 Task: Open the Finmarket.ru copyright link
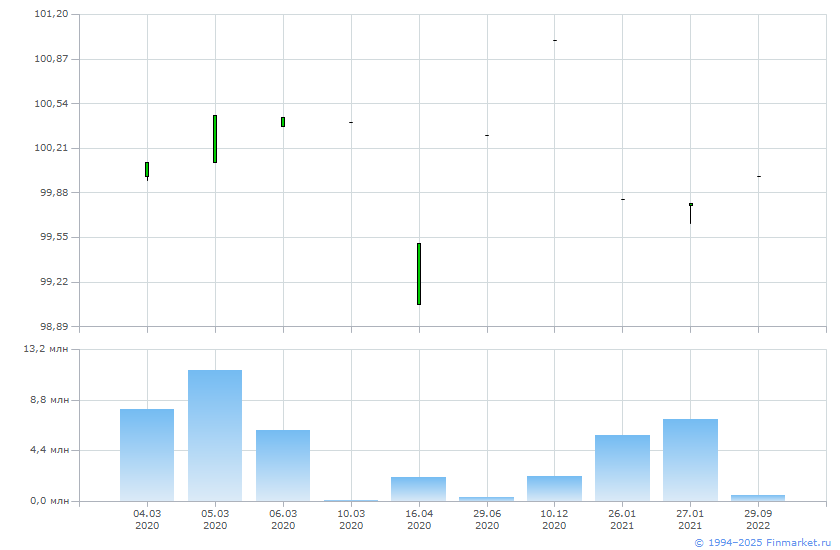pos(762,543)
